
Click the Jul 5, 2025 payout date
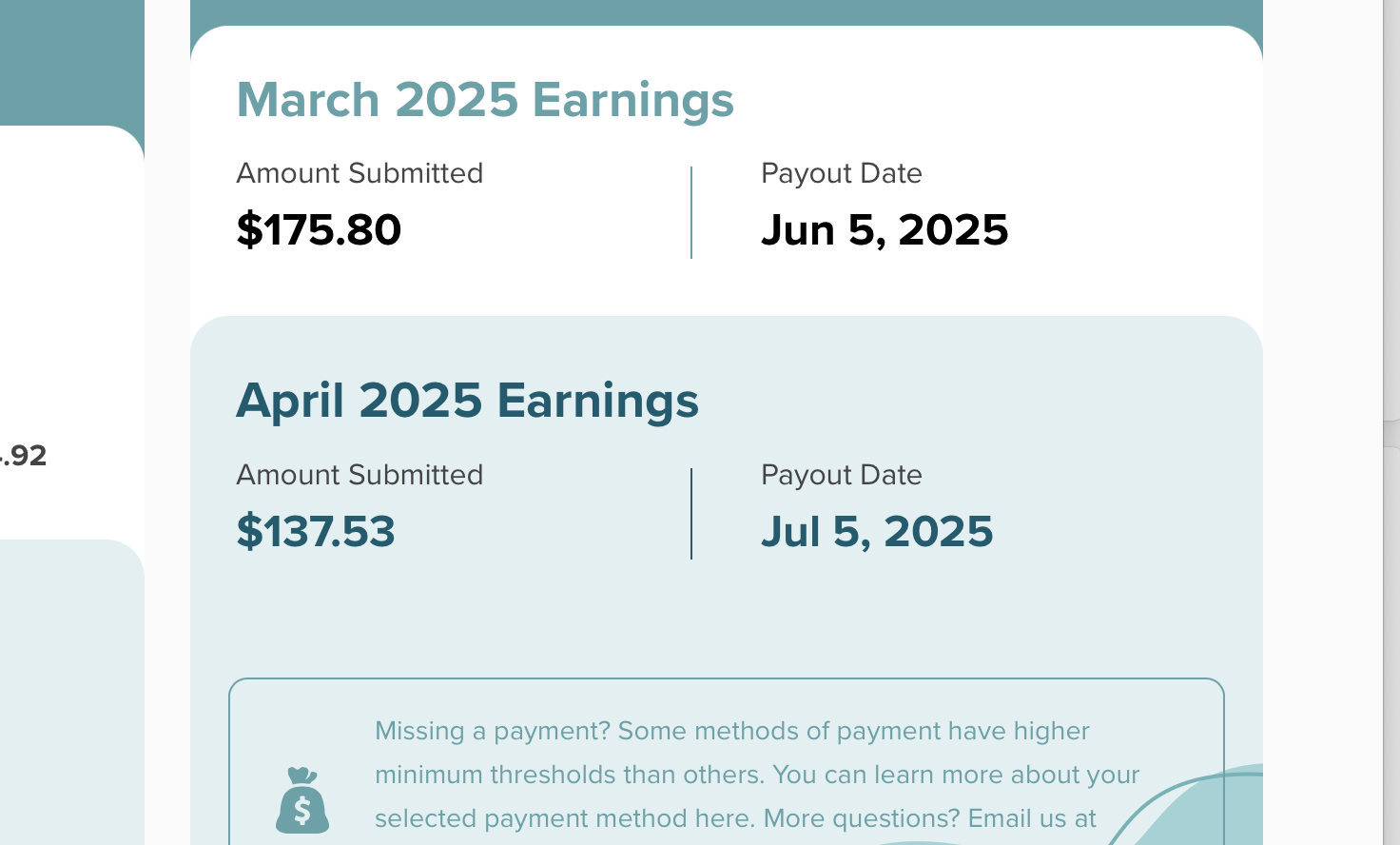[877, 531]
